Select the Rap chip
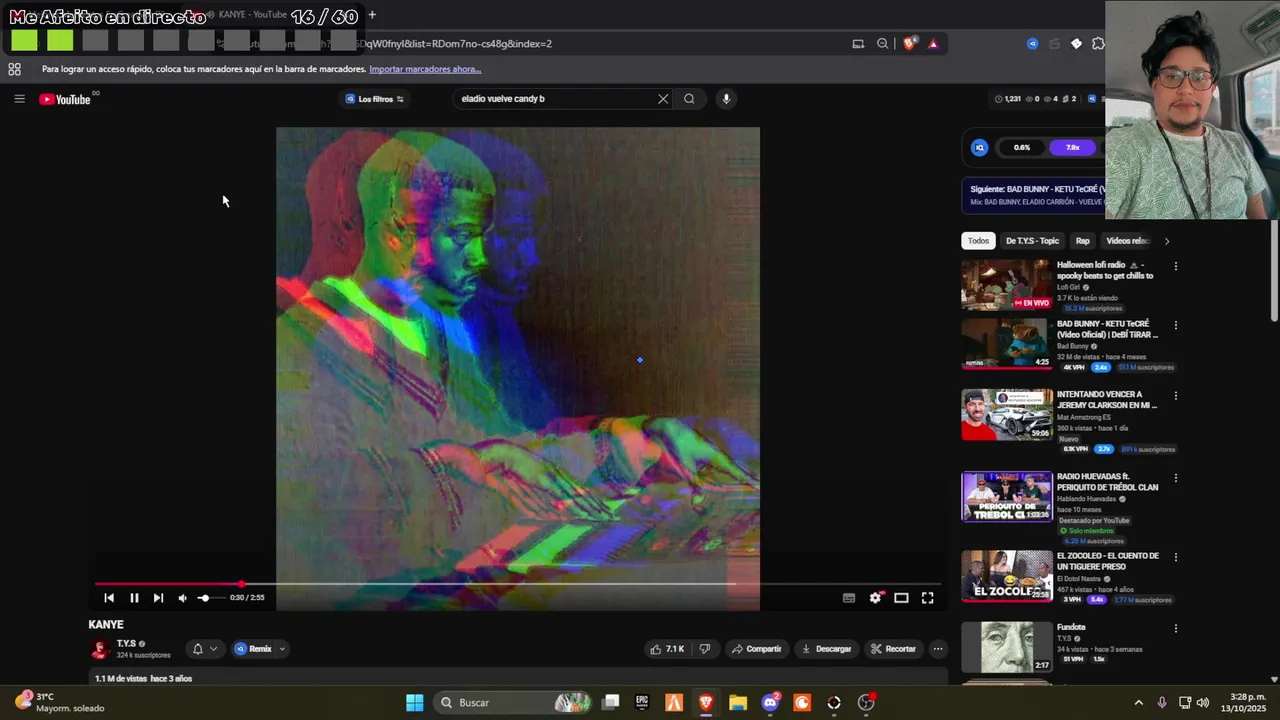 1082,241
